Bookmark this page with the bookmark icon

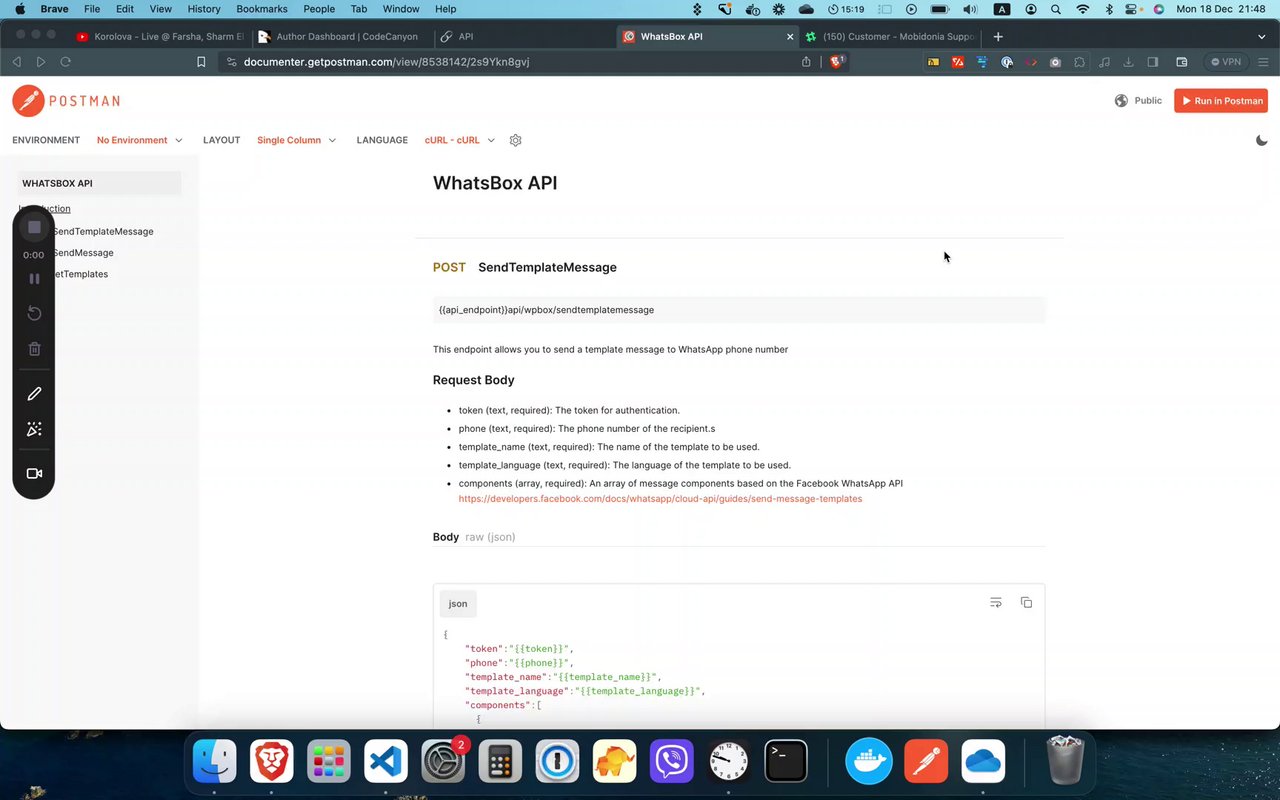[x=201, y=61]
